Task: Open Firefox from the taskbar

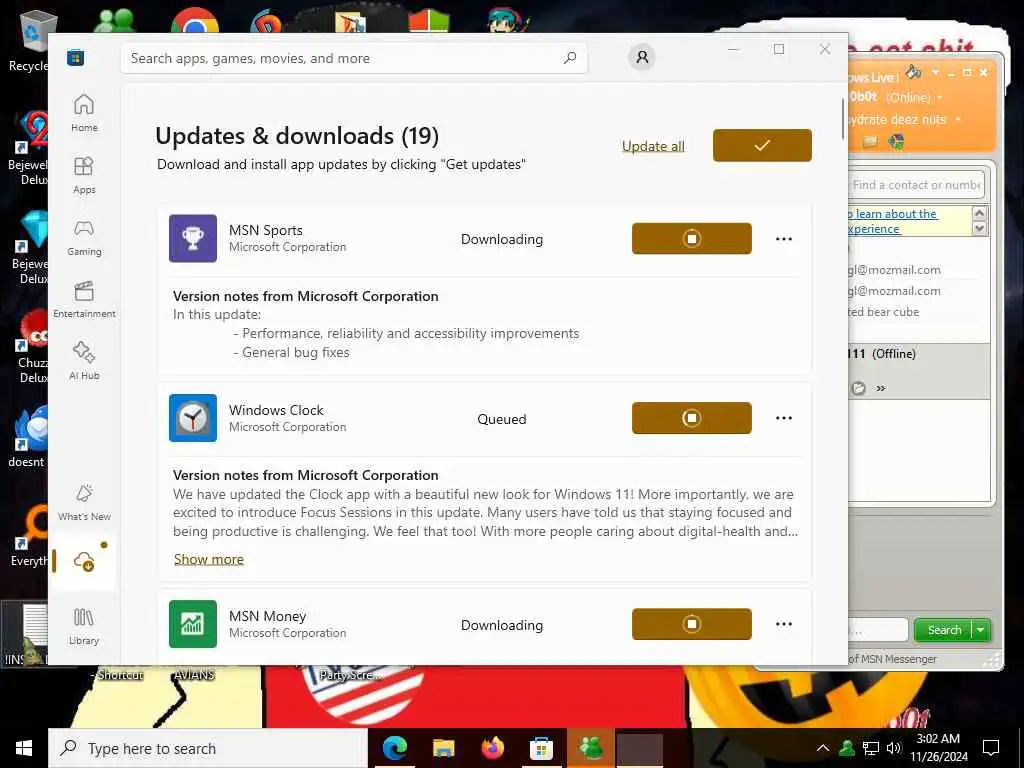Action: point(492,748)
